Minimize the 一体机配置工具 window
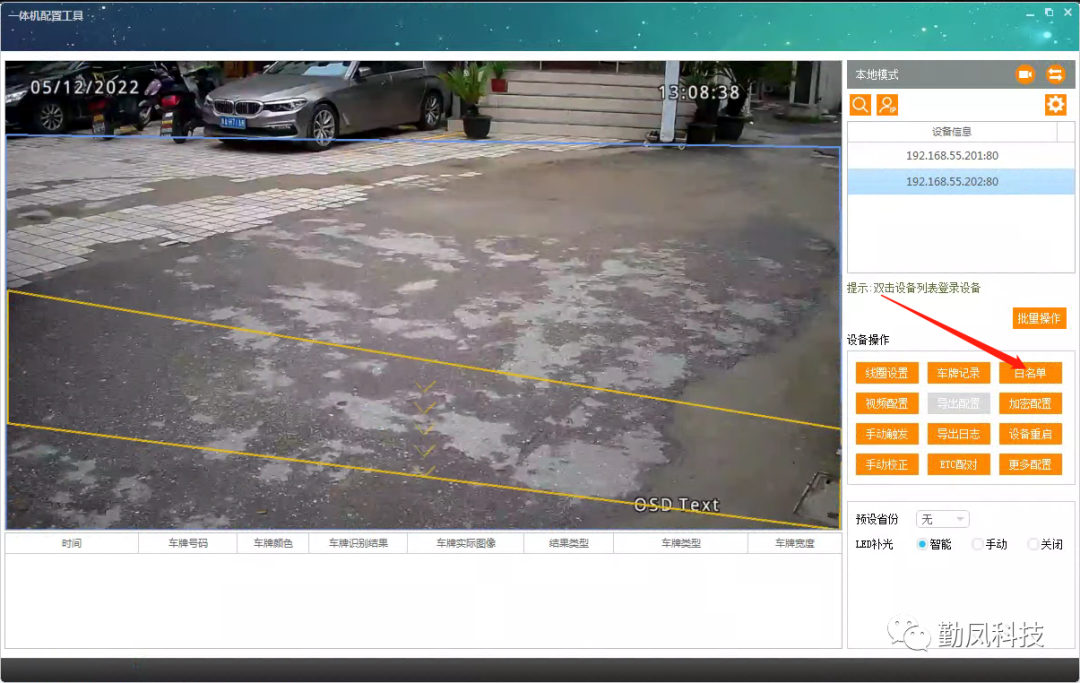This screenshot has width=1080, height=683. click(x=1030, y=13)
